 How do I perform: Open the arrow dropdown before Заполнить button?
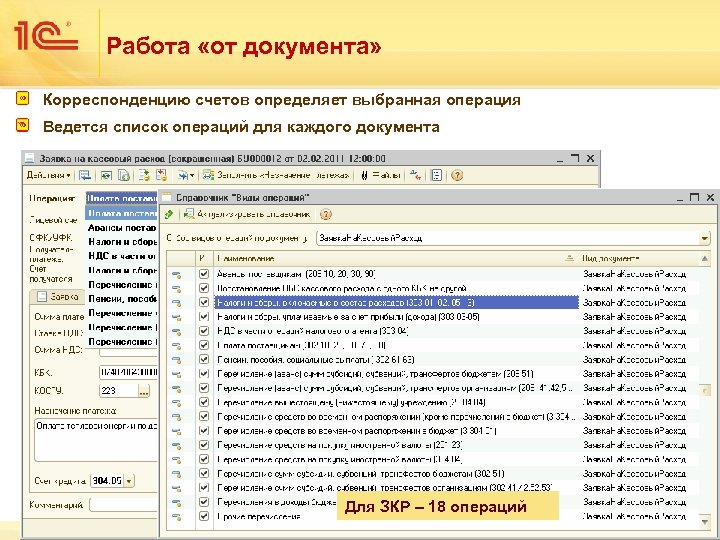click(x=186, y=175)
